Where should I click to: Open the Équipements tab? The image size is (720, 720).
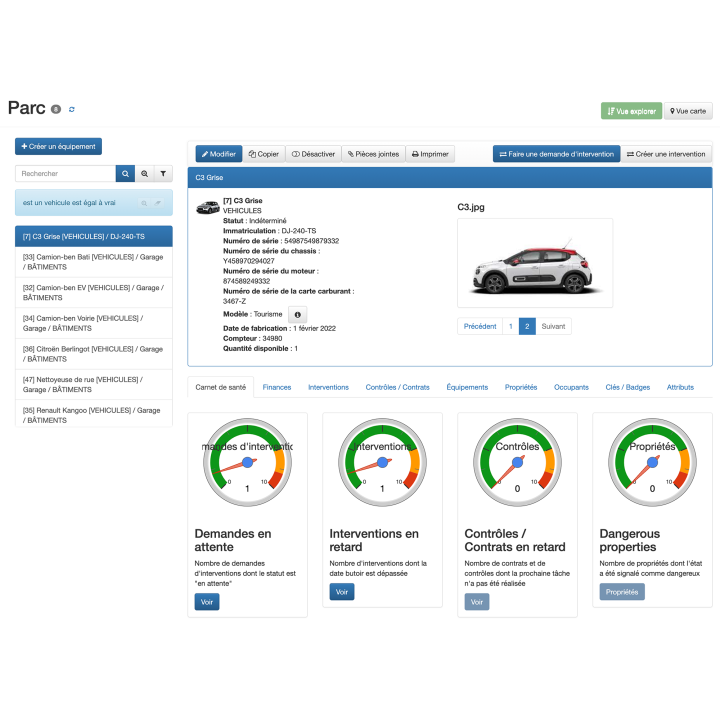(467, 388)
